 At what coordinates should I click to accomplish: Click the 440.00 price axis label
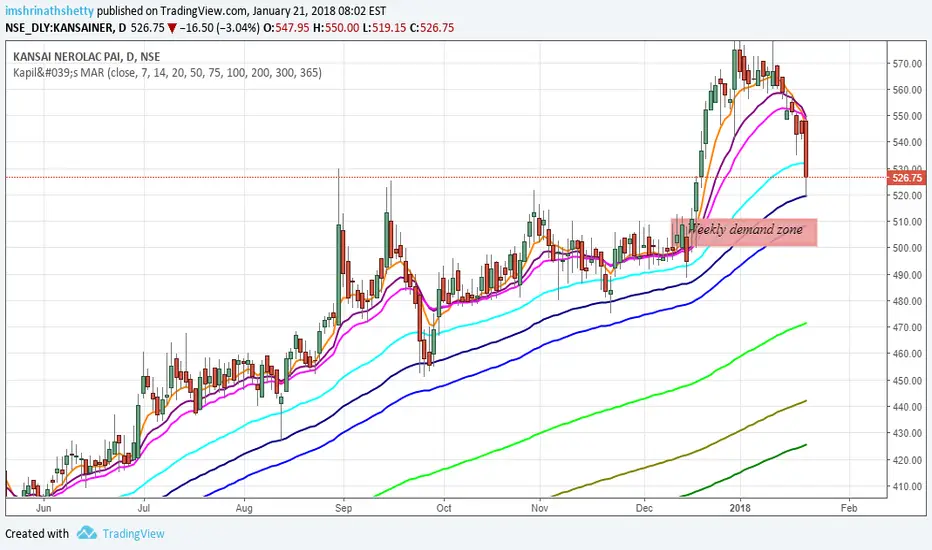tap(907, 407)
